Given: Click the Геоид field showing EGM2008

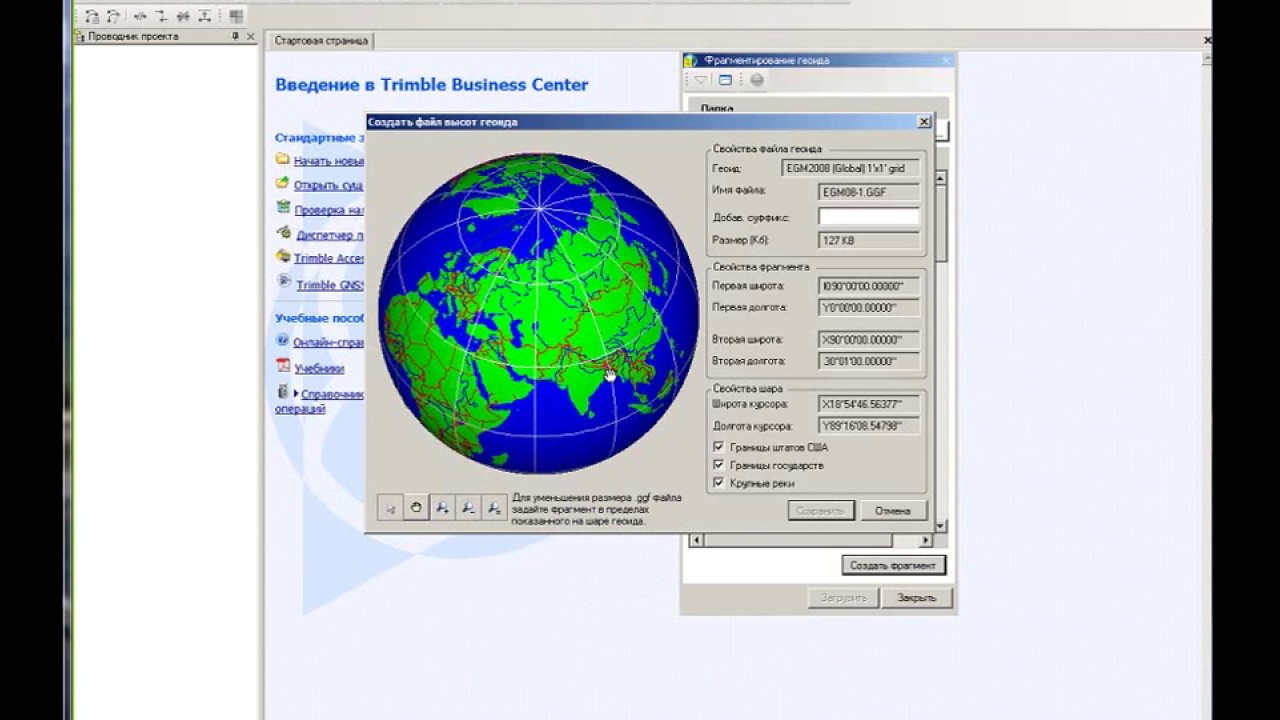Looking at the screenshot, I should [x=850, y=168].
